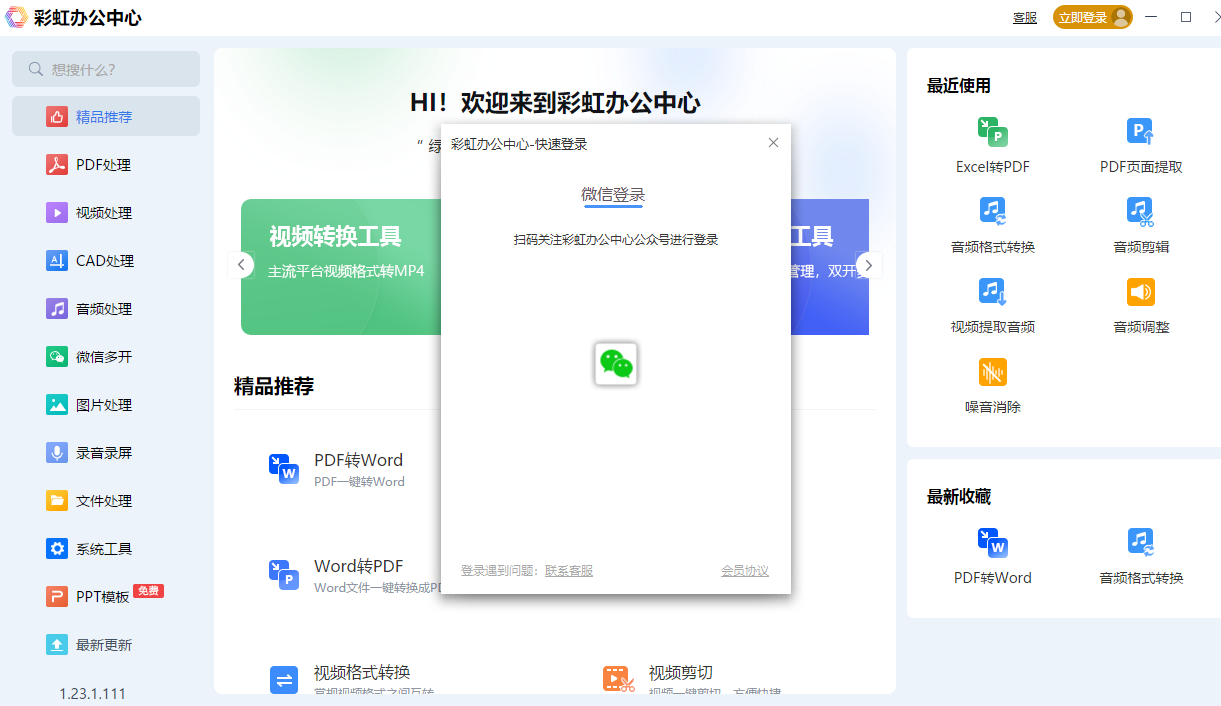Click the WeChat icon in login dialog

(x=616, y=364)
